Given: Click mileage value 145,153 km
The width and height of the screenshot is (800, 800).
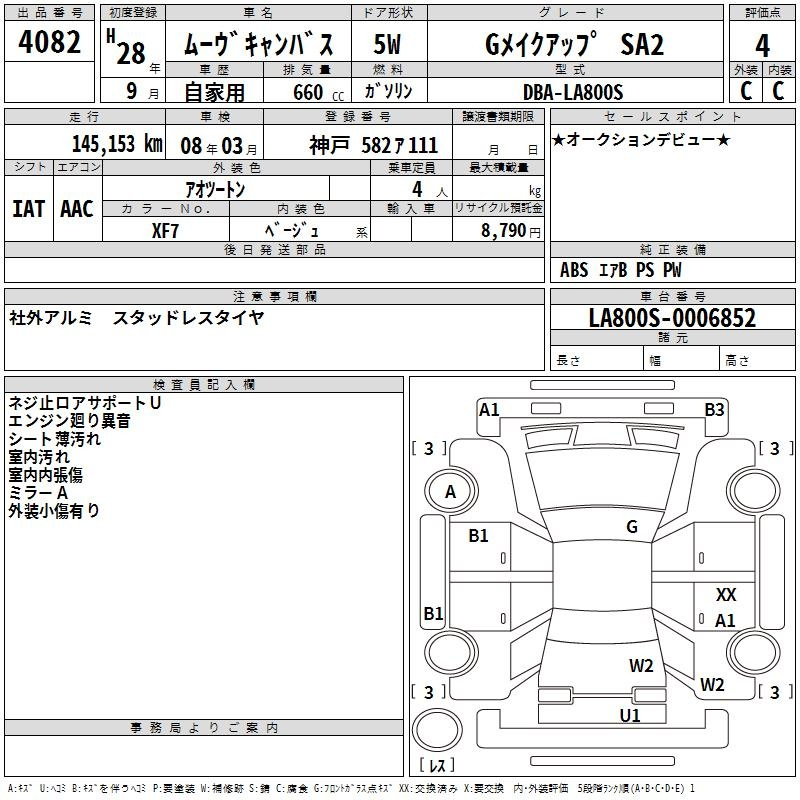Looking at the screenshot, I should 117,144.
